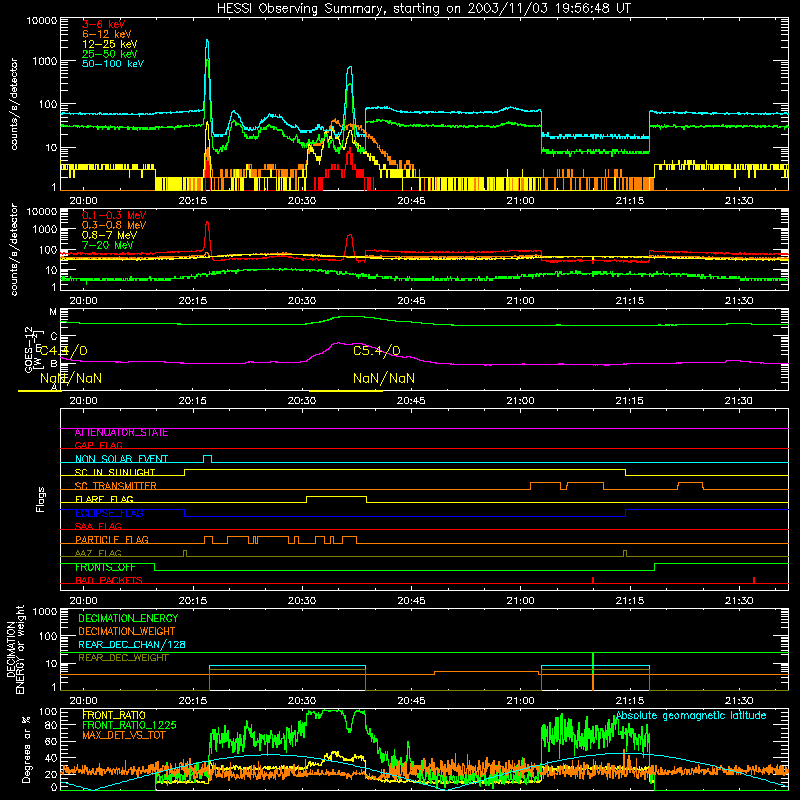Select the GAP_FLAG label

tap(98, 445)
